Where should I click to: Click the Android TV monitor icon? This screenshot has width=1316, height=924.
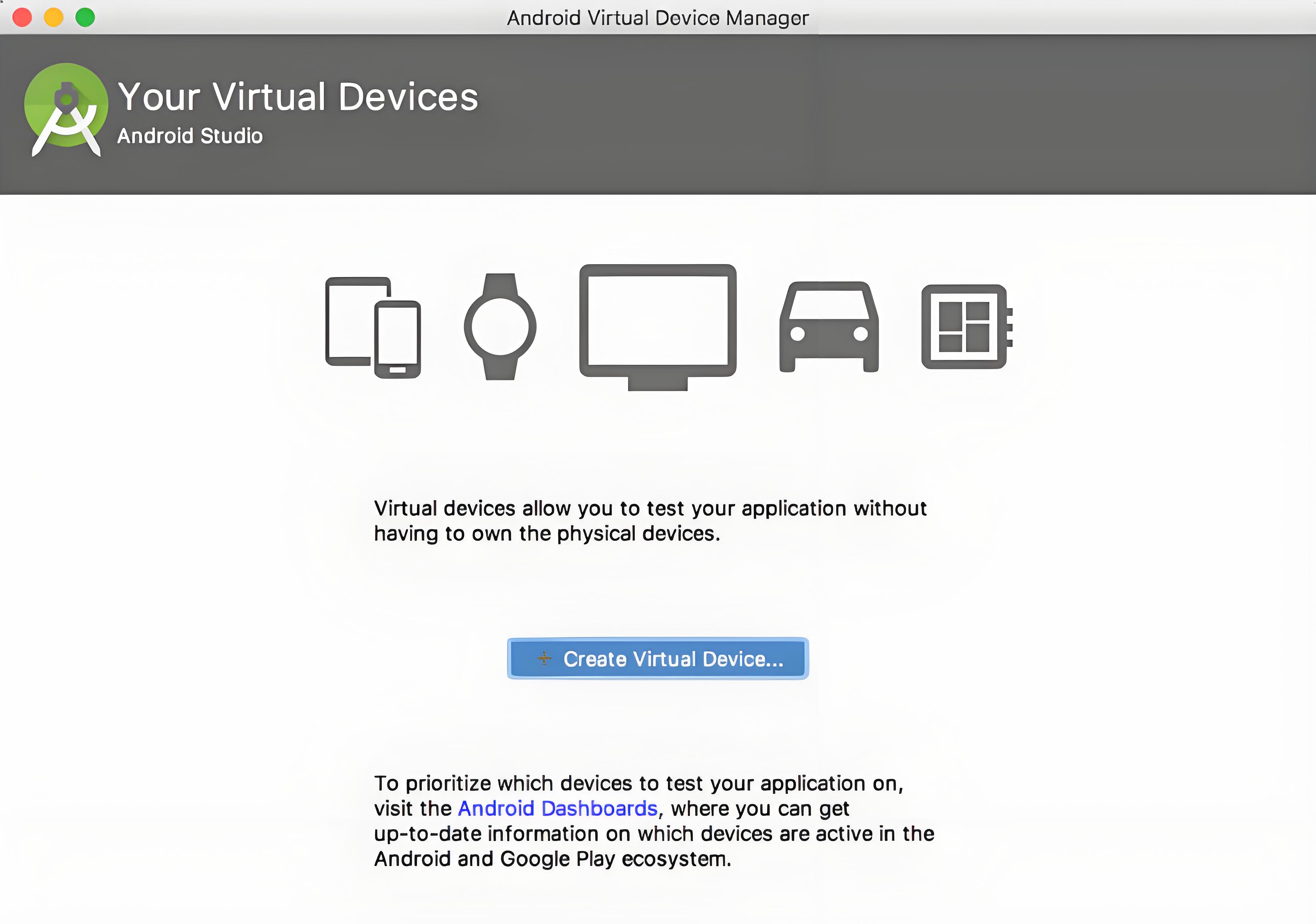[x=658, y=328]
